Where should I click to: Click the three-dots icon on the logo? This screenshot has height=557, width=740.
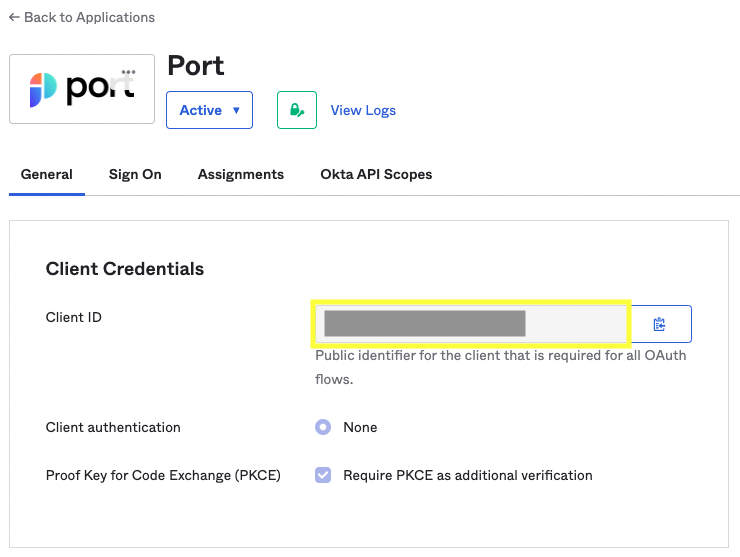[x=128, y=72]
